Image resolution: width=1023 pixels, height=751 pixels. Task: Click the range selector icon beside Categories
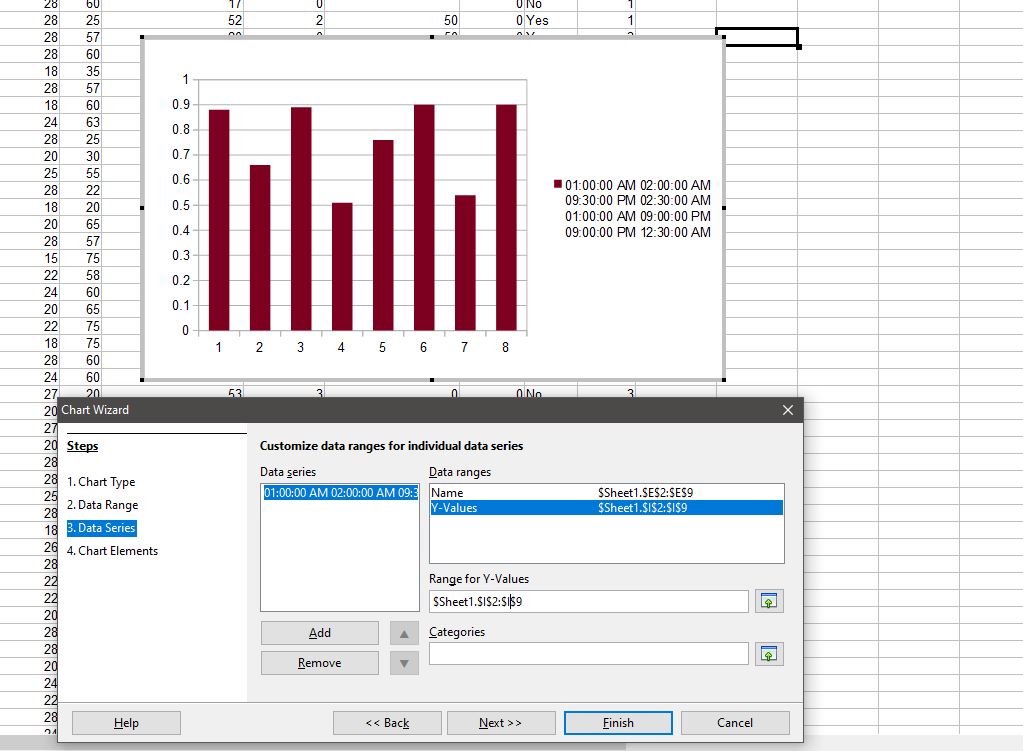coord(768,653)
